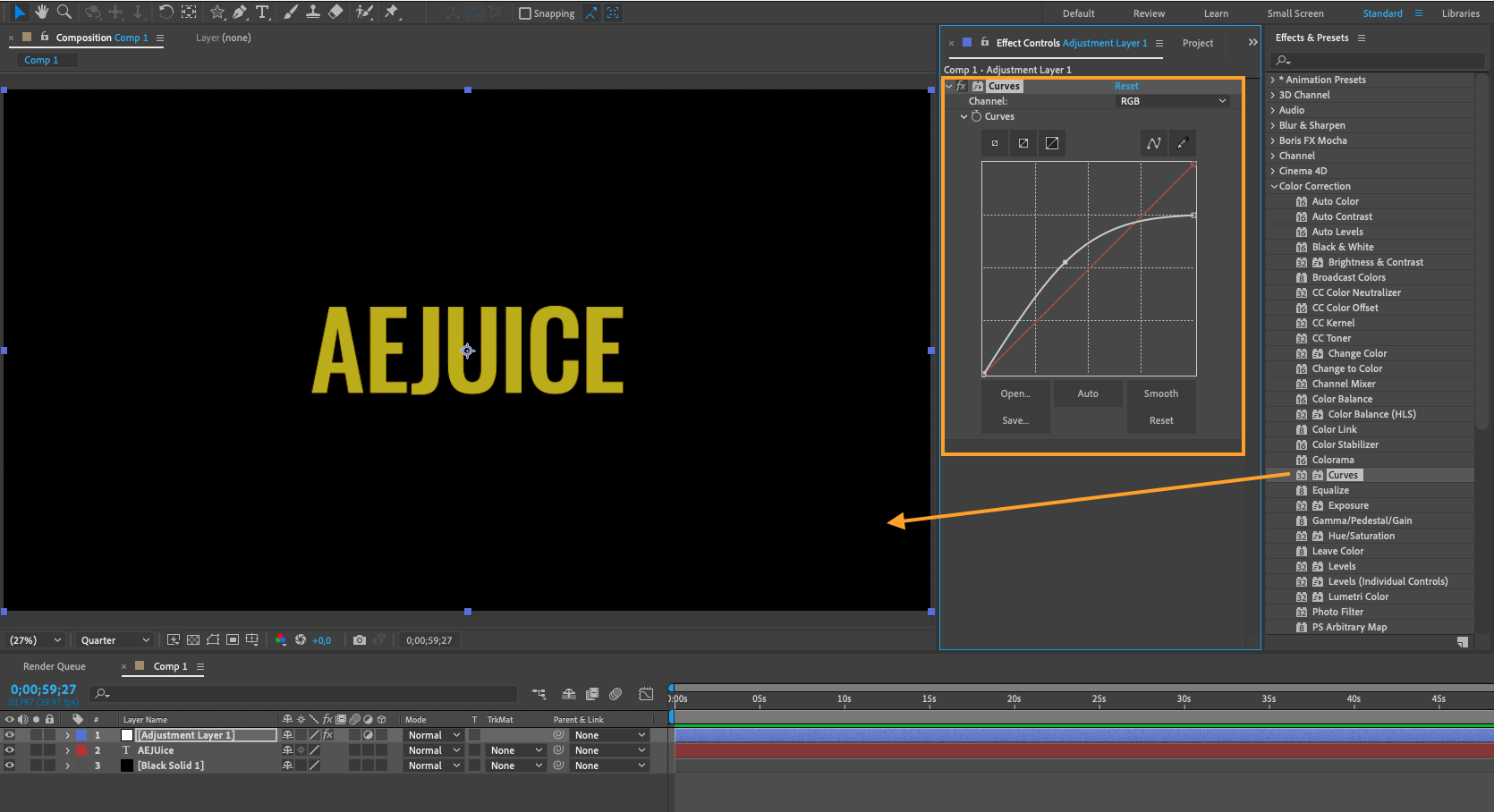Take a snapshot with camera icon
Screen dimensions: 1494x812
point(360,640)
